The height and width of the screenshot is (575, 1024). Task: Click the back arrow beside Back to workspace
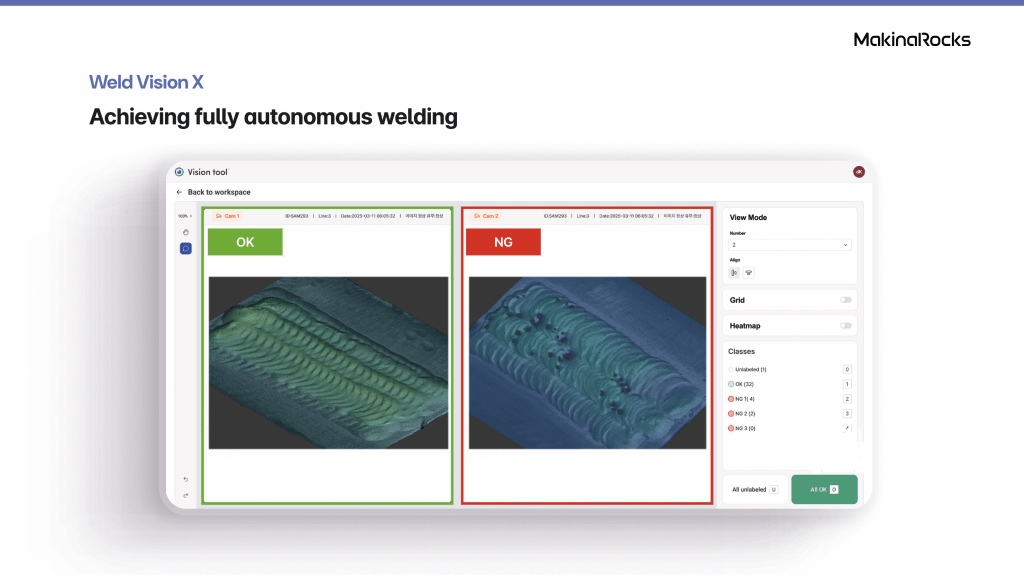click(179, 192)
